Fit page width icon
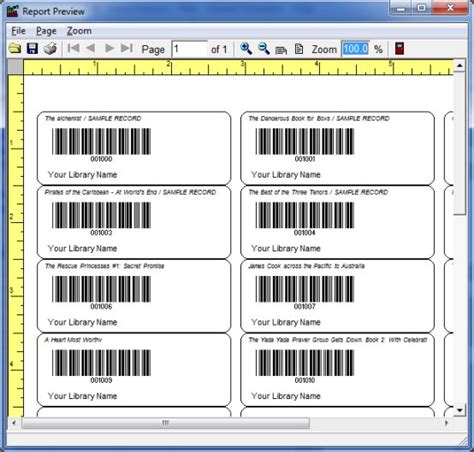The height and width of the screenshot is (452, 474). tap(281, 50)
